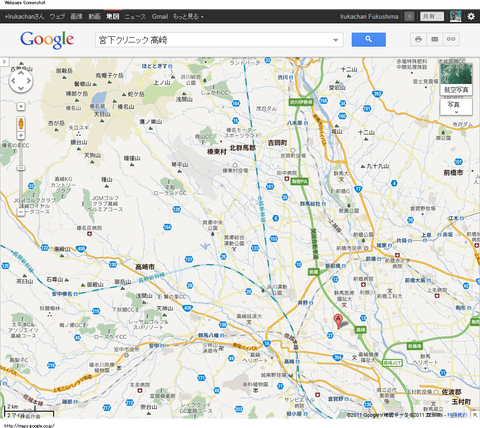Click the print icon

[418, 39]
